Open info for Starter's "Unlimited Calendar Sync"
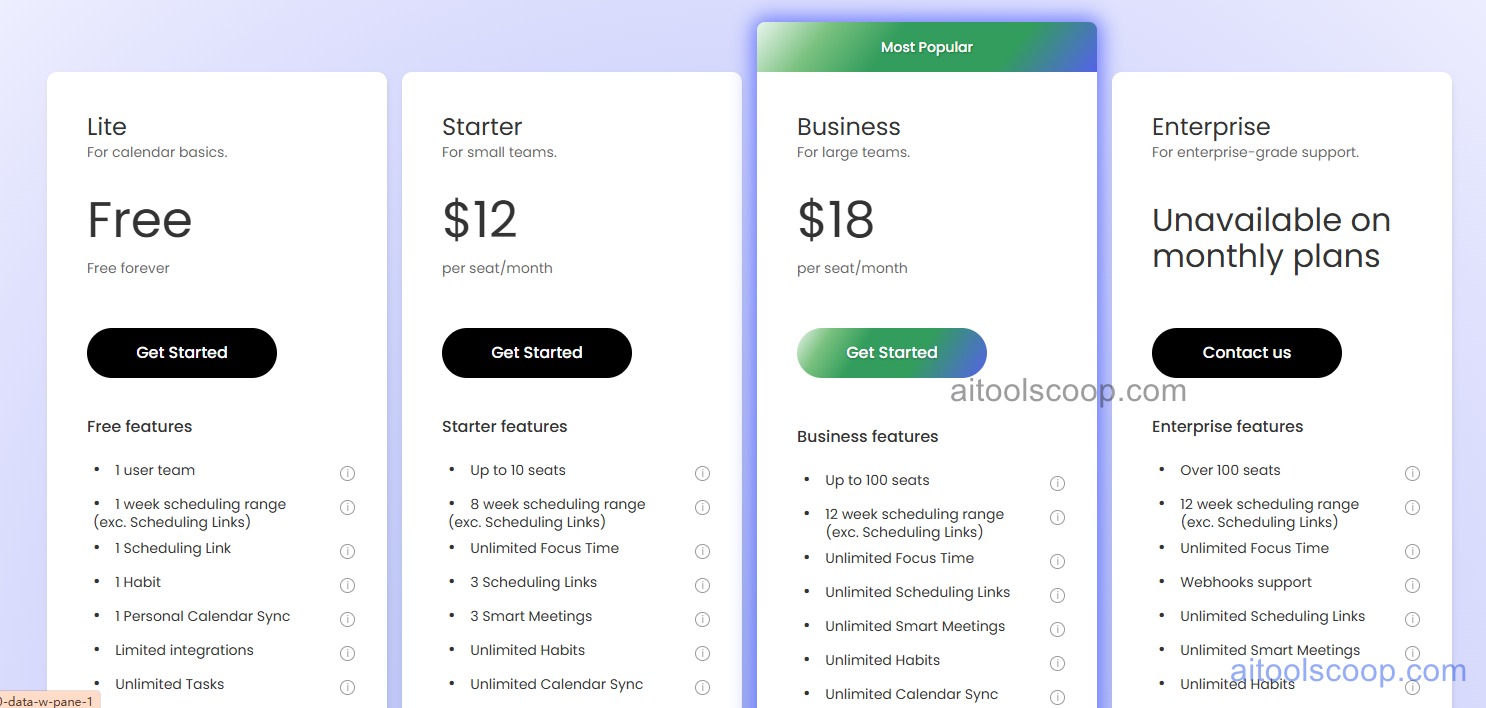The height and width of the screenshot is (708, 1486). coord(702,687)
